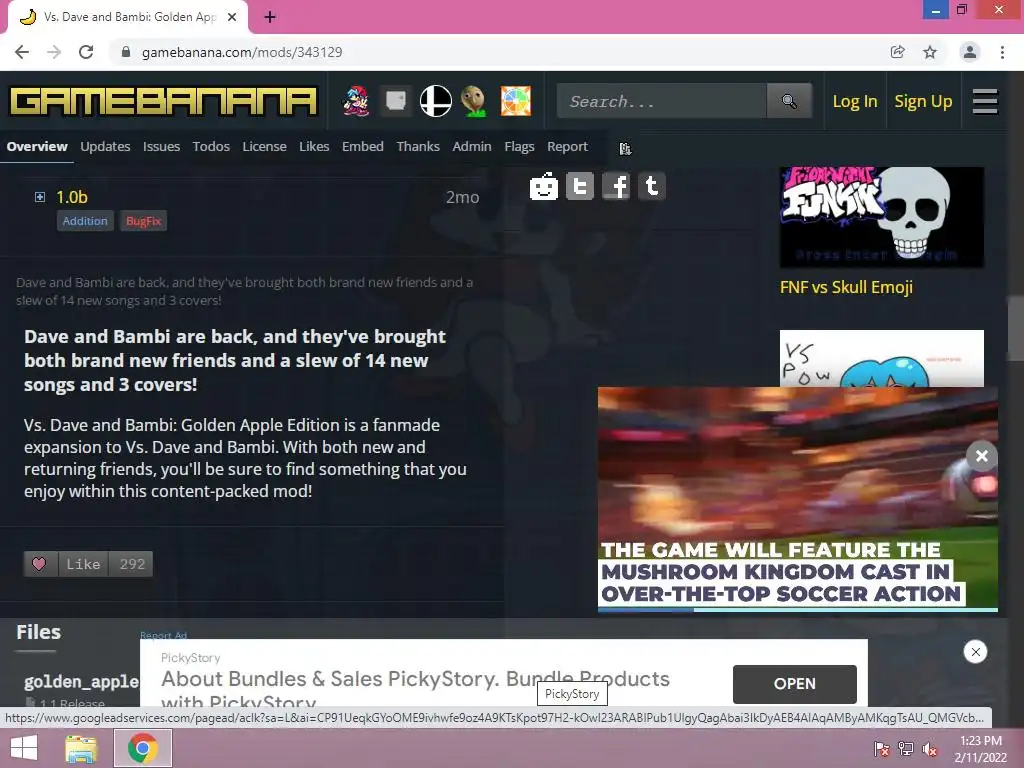Share the mod on Twitter
Viewport: 1024px width, 768px height.
pyautogui.click(x=580, y=187)
